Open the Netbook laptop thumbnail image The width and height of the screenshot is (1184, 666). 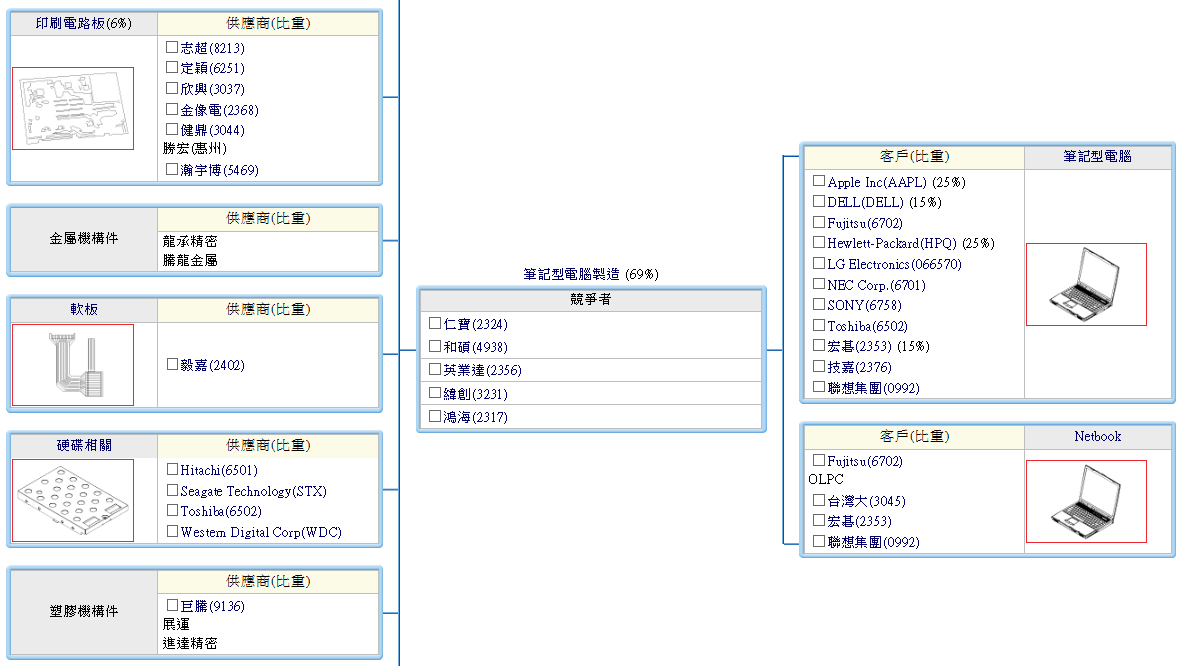(x=1086, y=501)
